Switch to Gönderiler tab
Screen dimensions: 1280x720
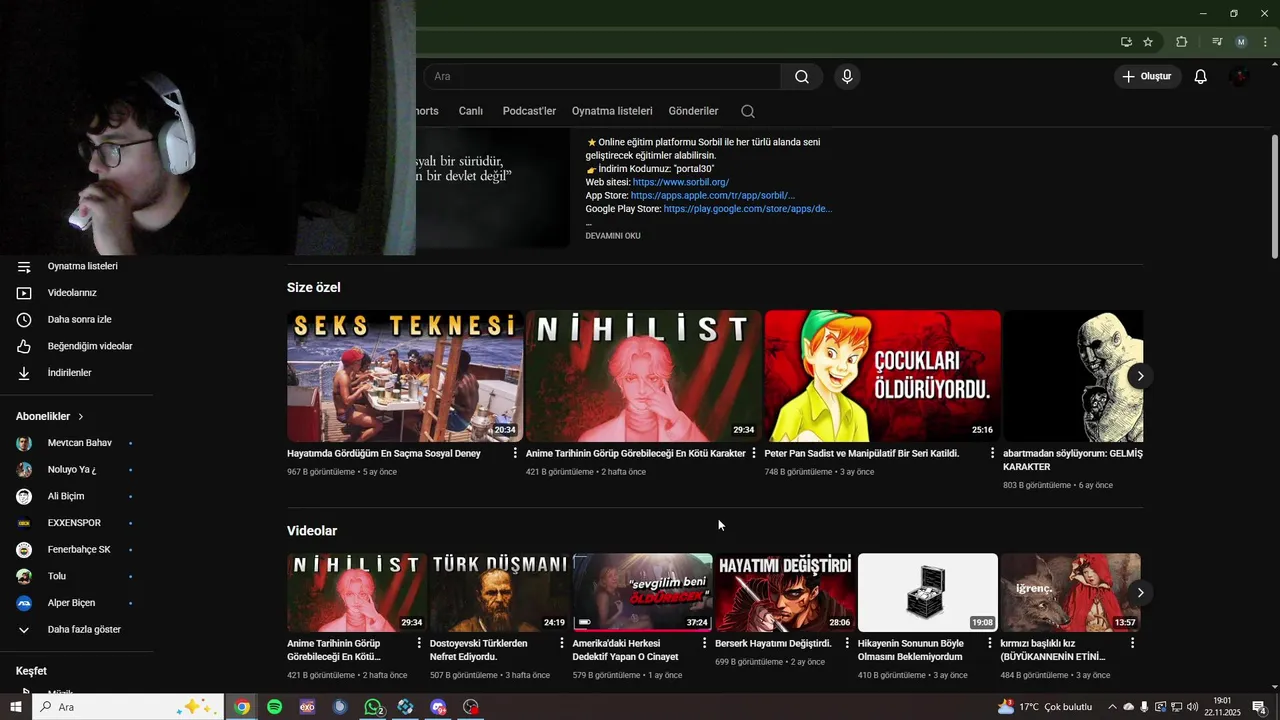(694, 111)
